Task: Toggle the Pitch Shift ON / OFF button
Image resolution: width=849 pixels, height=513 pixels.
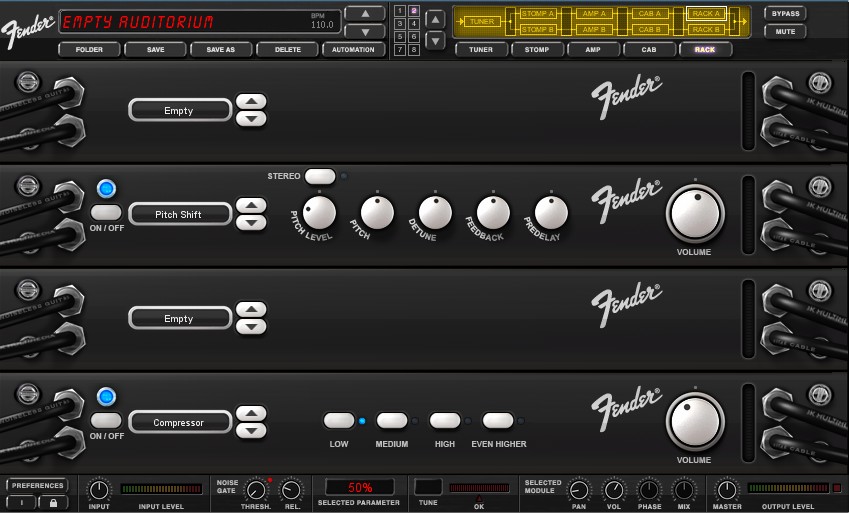Action: tap(106, 212)
